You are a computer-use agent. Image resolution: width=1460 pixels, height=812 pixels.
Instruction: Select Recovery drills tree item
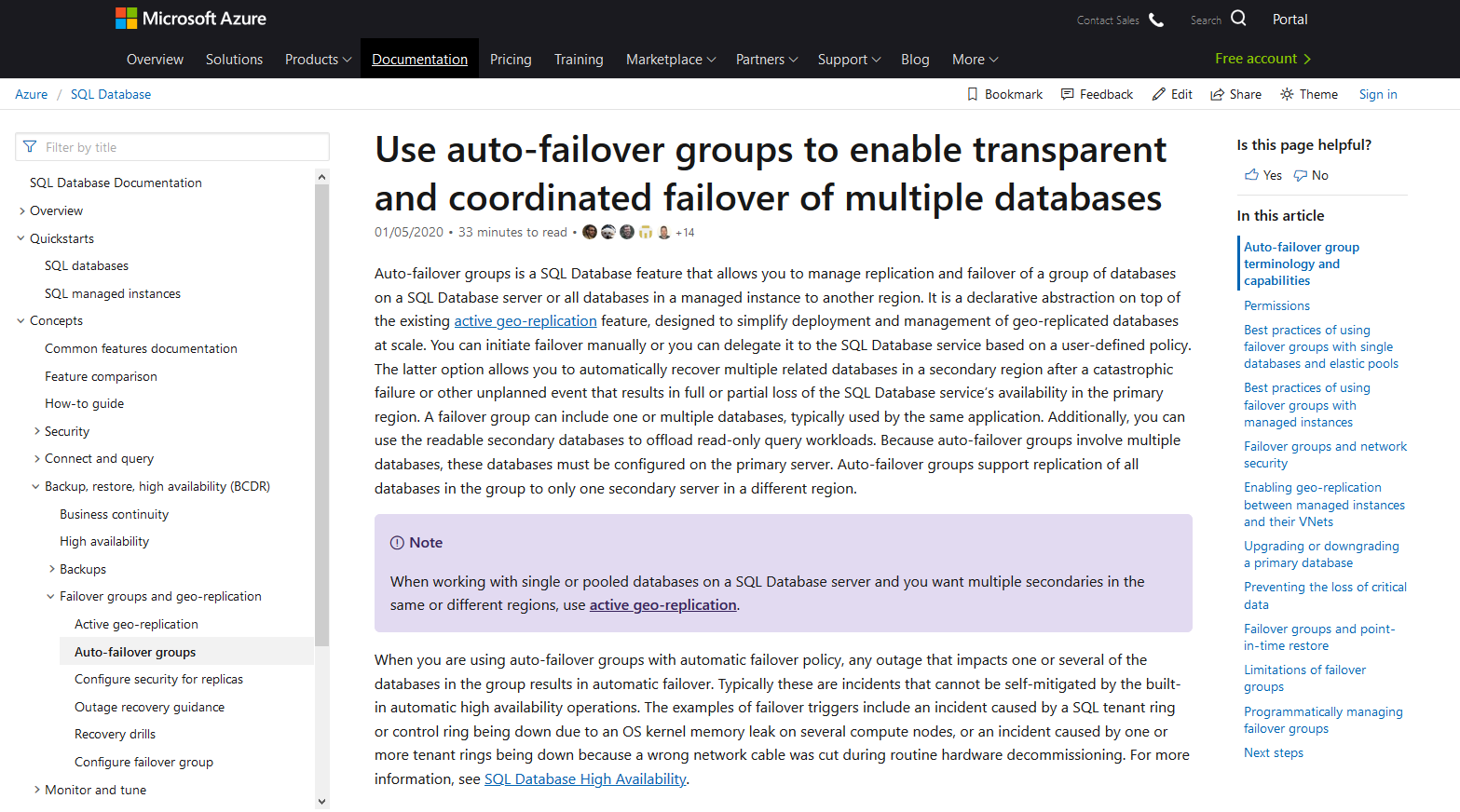click(x=115, y=734)
